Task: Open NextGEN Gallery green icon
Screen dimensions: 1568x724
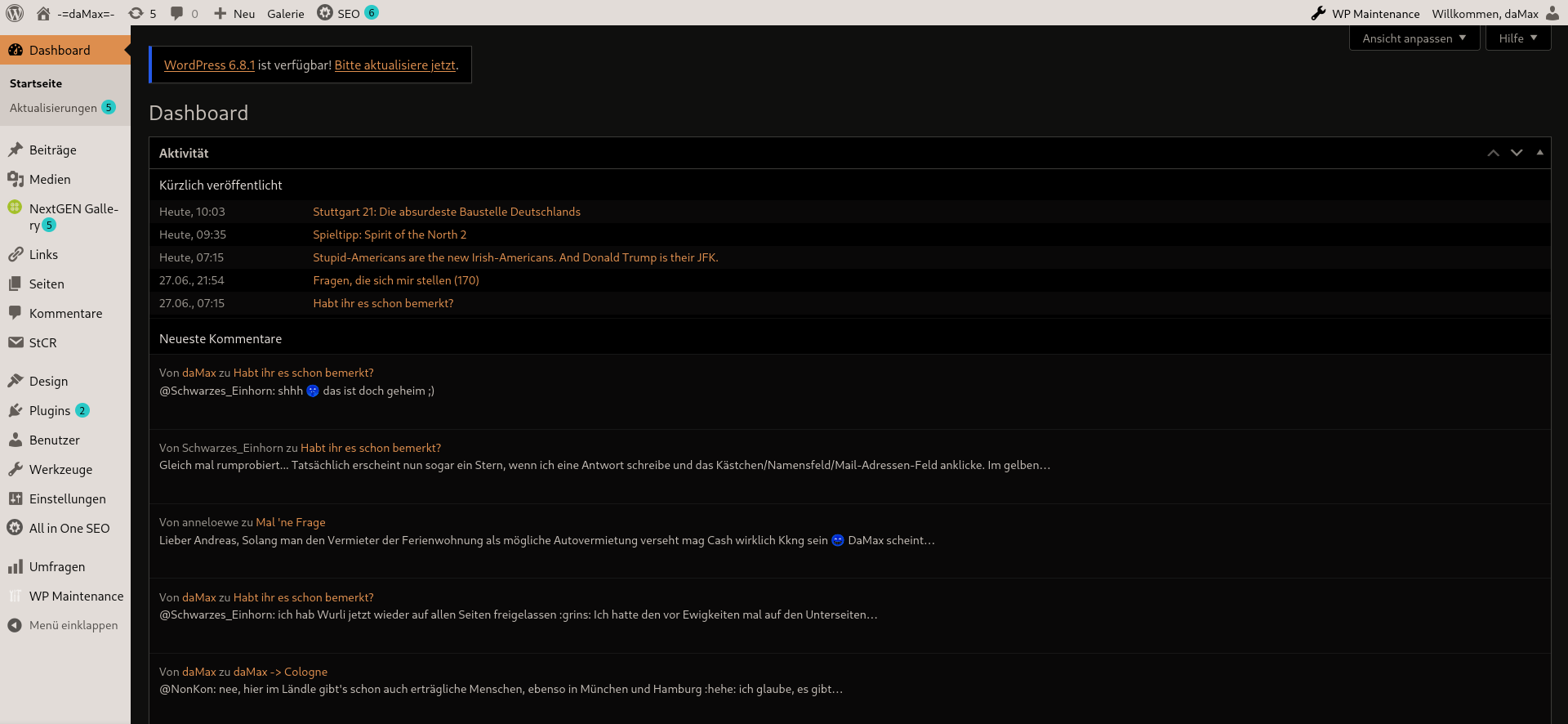Action: (x=15, y=208)
